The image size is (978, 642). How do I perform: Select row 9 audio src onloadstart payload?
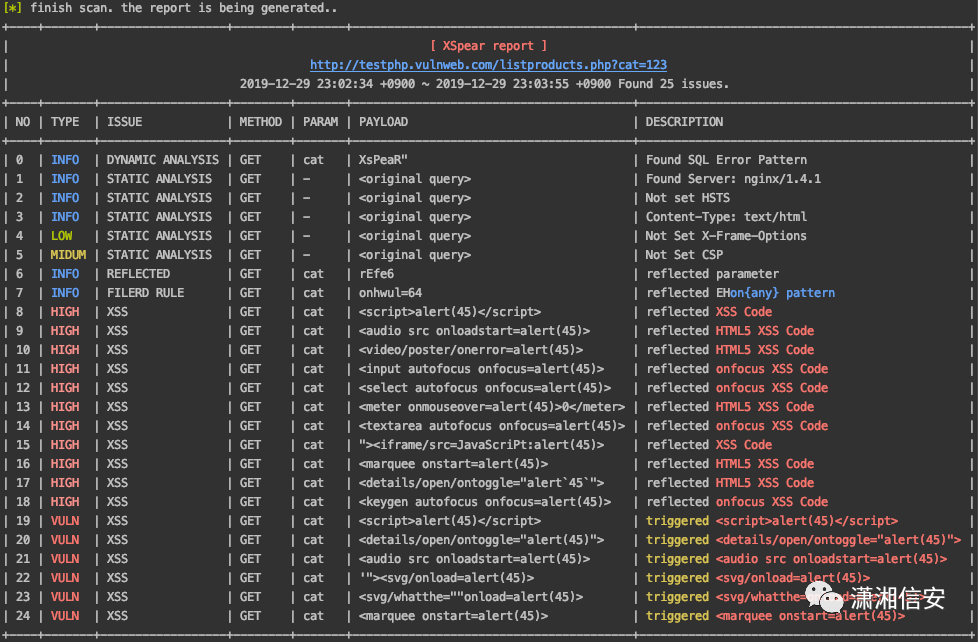(x=474, y=331)
